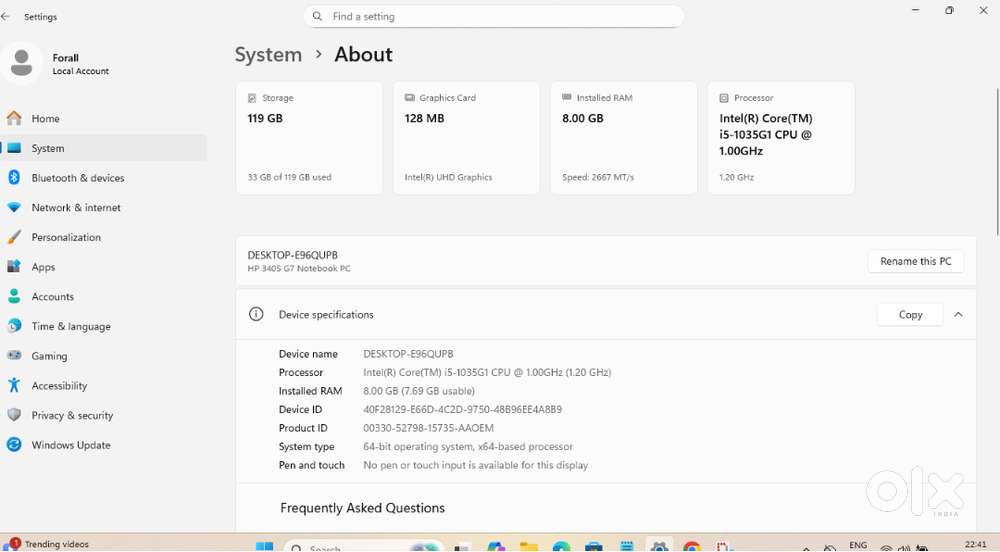Open Accessibility settings
Image resolution: width=1000 pixels, height=552 pixels.
coord(59,386)
